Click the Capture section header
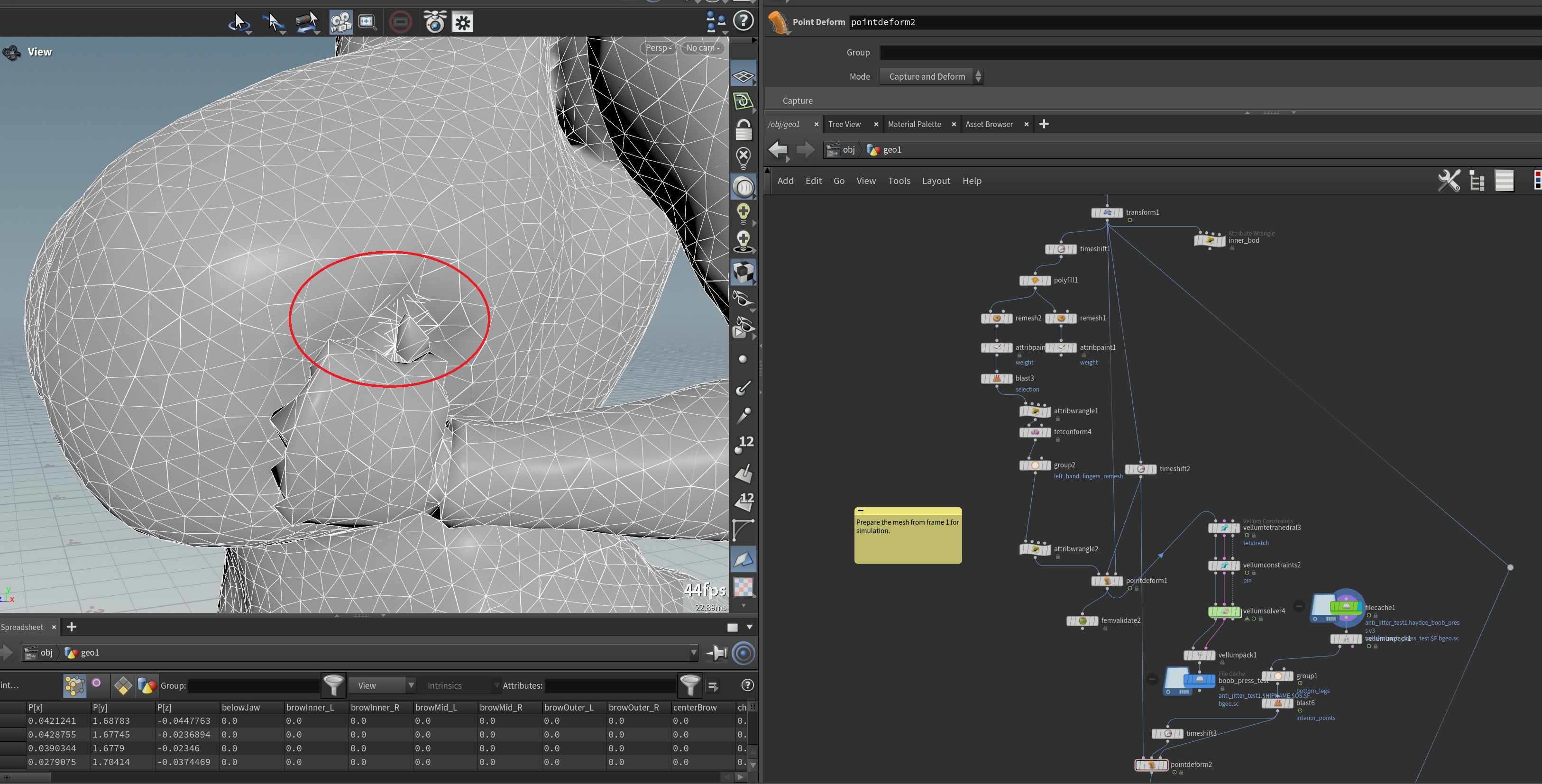This screenshot has height=784, width=1542. [x=798, y=100]
